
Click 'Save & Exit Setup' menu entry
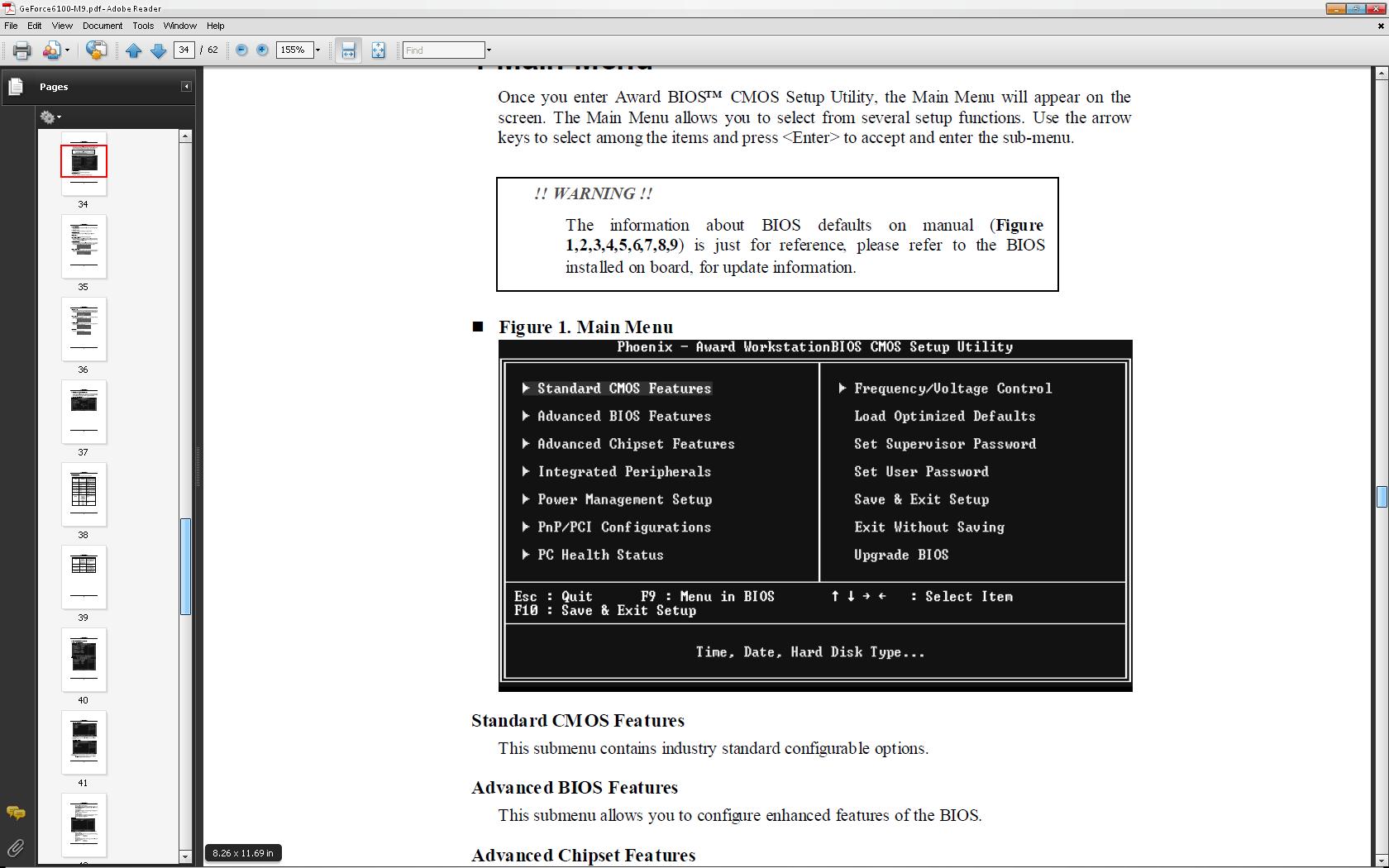(x=921, y=499)
